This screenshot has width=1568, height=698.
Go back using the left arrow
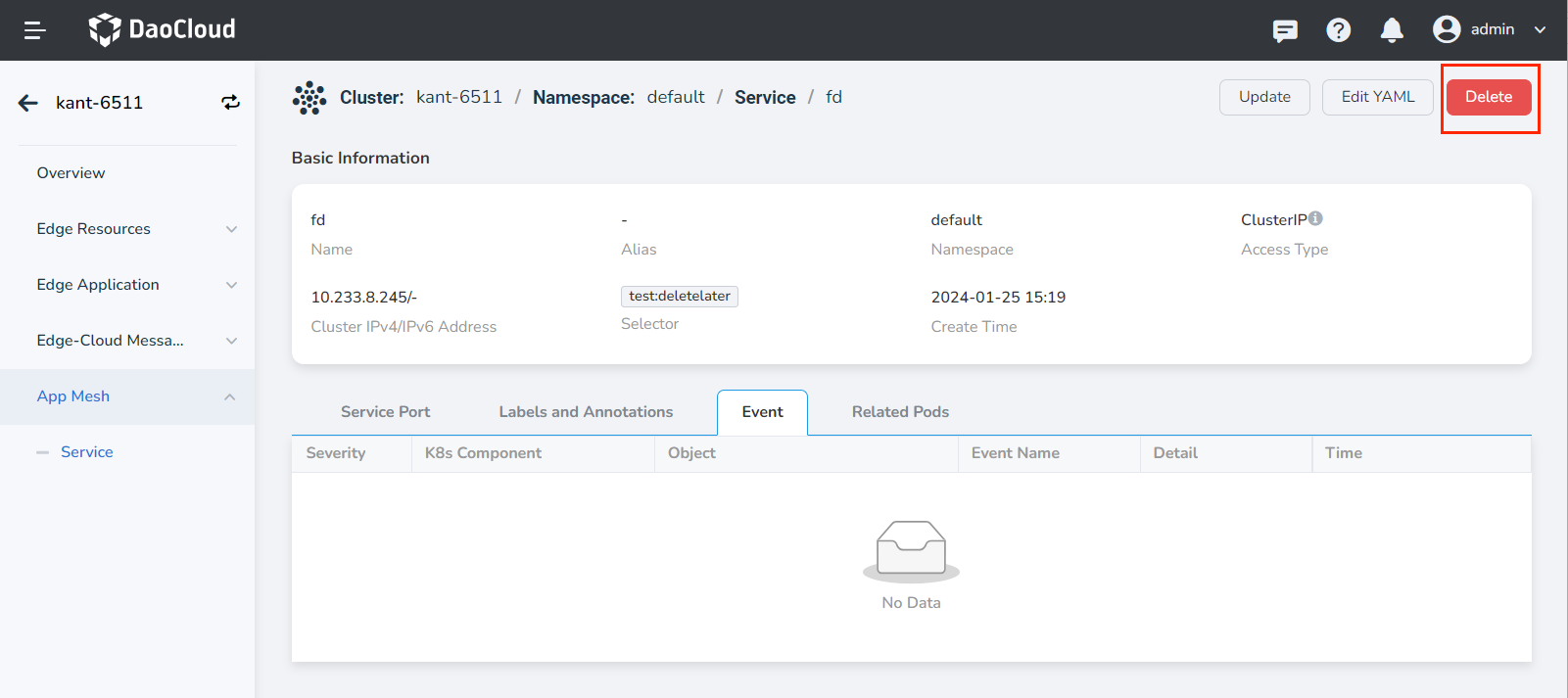click(x=28, y=103)
